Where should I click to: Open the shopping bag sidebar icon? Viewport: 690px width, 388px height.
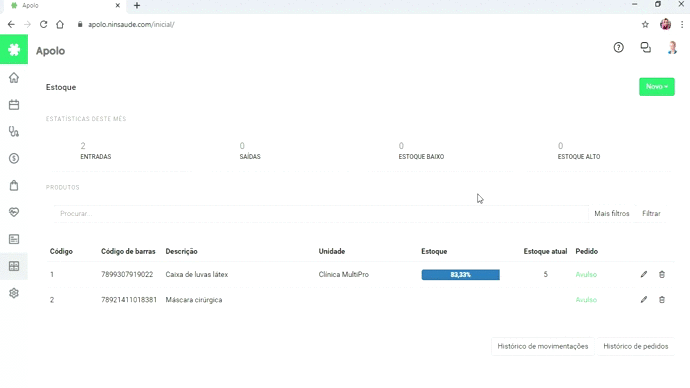14,185
